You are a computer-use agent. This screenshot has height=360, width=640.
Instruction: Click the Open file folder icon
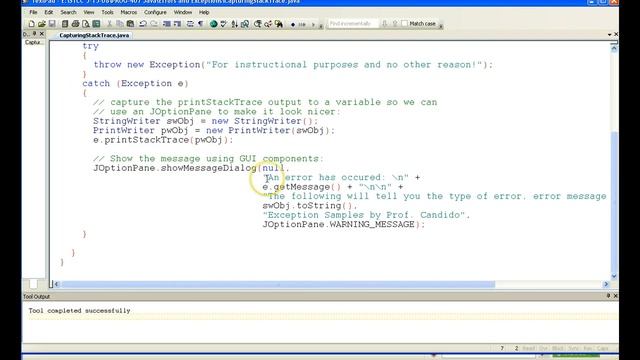tap(41, 24)
